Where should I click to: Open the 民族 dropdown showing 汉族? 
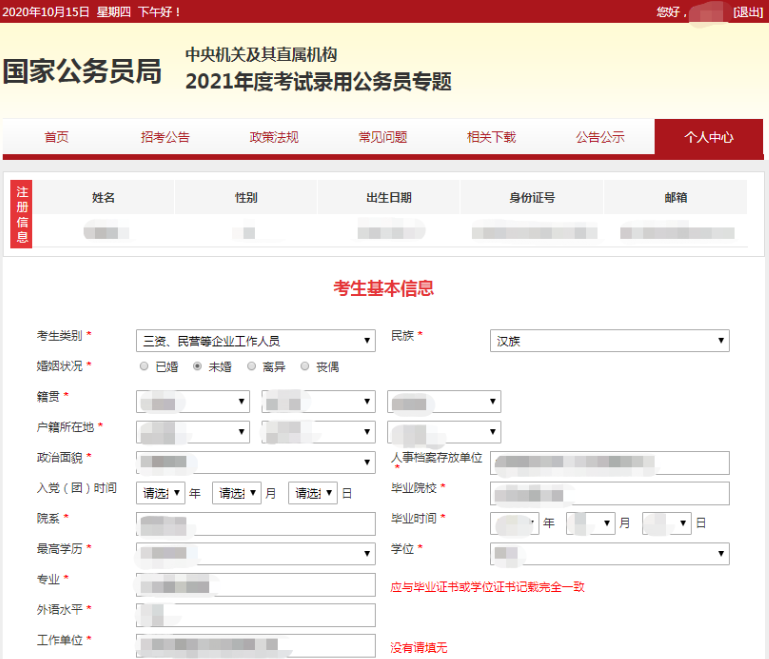point(610,341)
